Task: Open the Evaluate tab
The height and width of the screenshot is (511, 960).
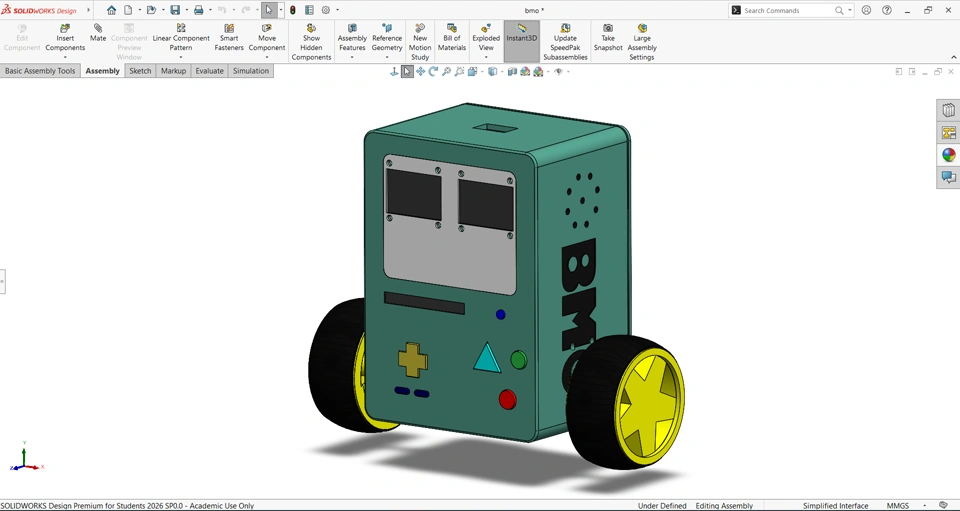Action: (209, 71)
